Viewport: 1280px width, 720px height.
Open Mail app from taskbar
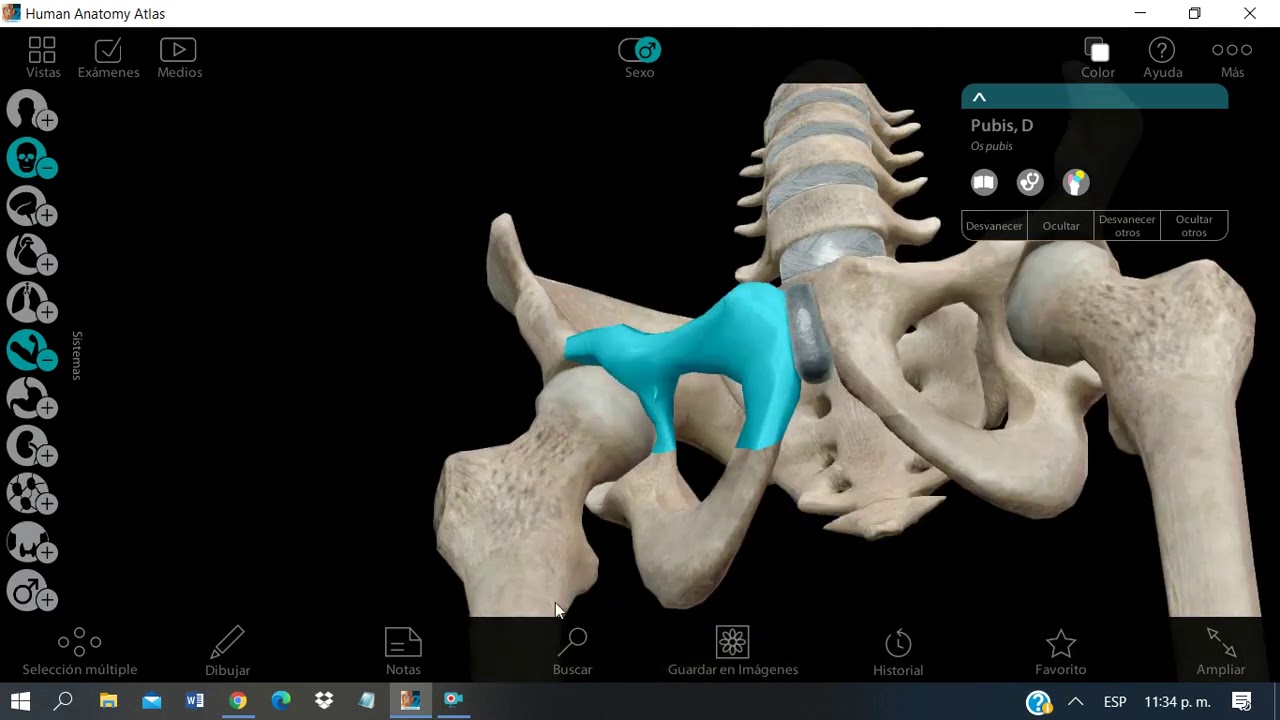[152, 701]
